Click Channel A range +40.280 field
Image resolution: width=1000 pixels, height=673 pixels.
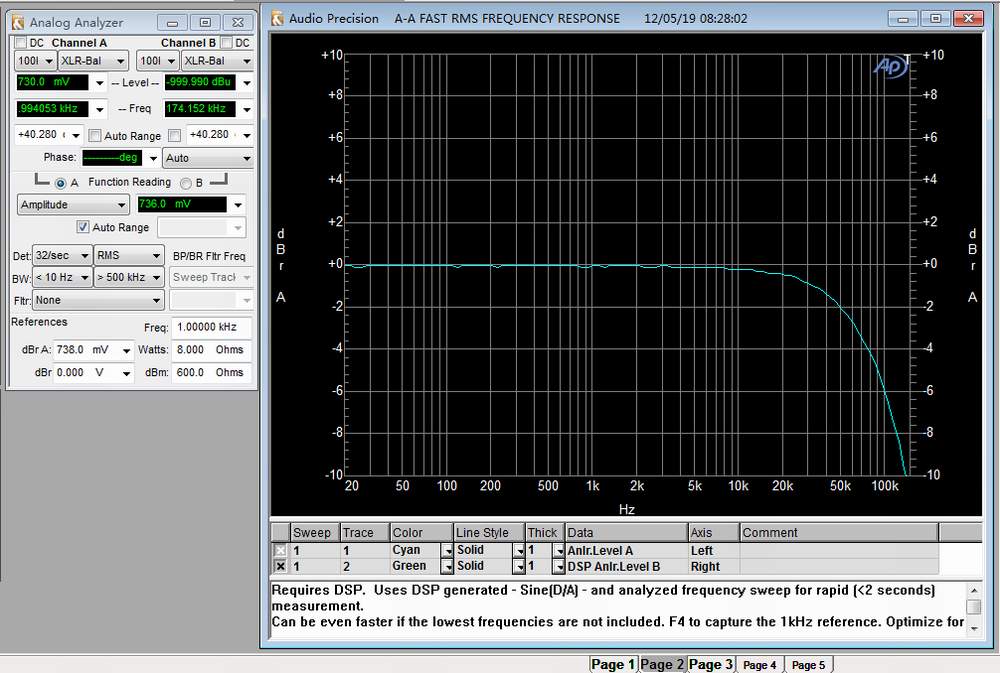[x=41, y=135]
